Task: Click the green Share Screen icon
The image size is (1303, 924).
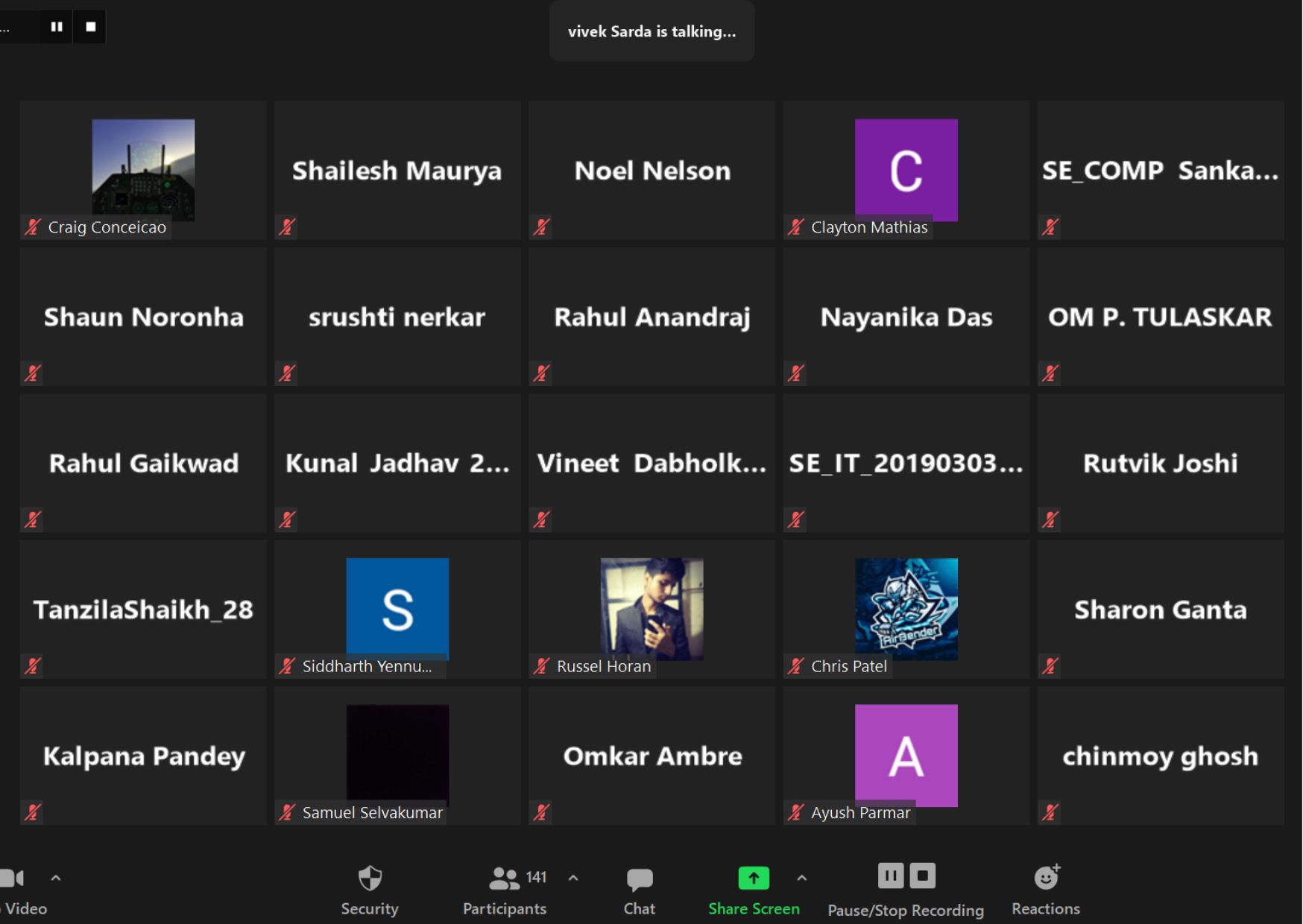Action: pyautogui.click(x=754, y=878)
